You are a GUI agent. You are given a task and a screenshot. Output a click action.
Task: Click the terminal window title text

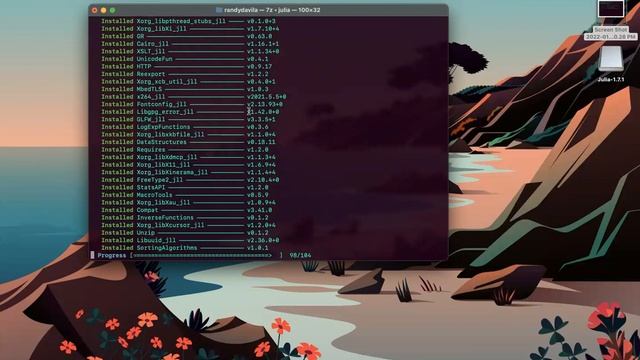coord(272,10)
